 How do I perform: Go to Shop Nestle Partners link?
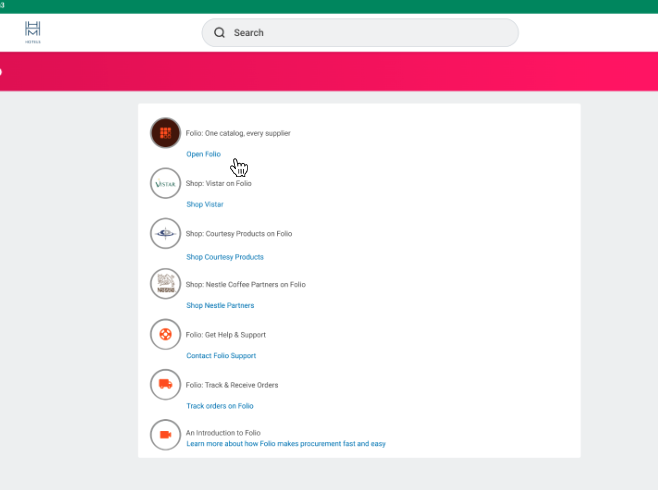(x=220, y=305)
